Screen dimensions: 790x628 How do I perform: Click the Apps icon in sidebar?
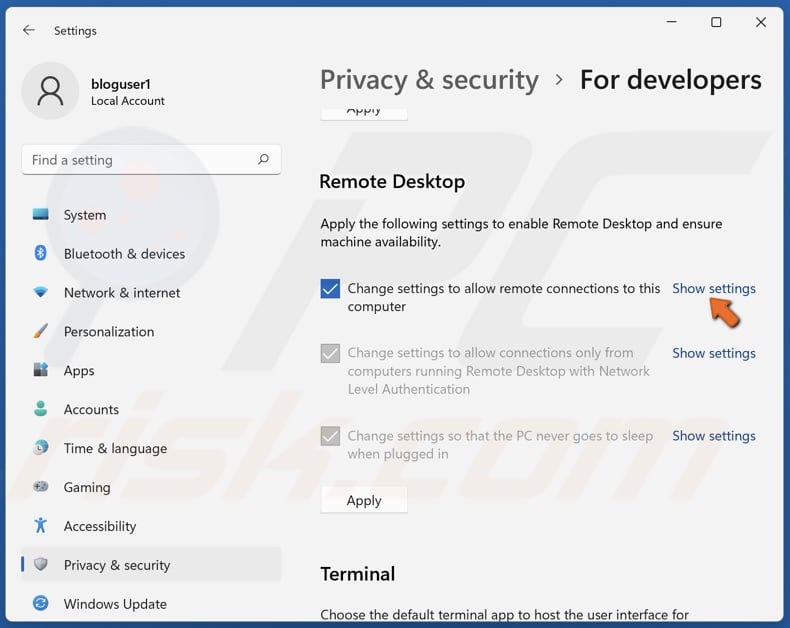click(x=41, y=371)
